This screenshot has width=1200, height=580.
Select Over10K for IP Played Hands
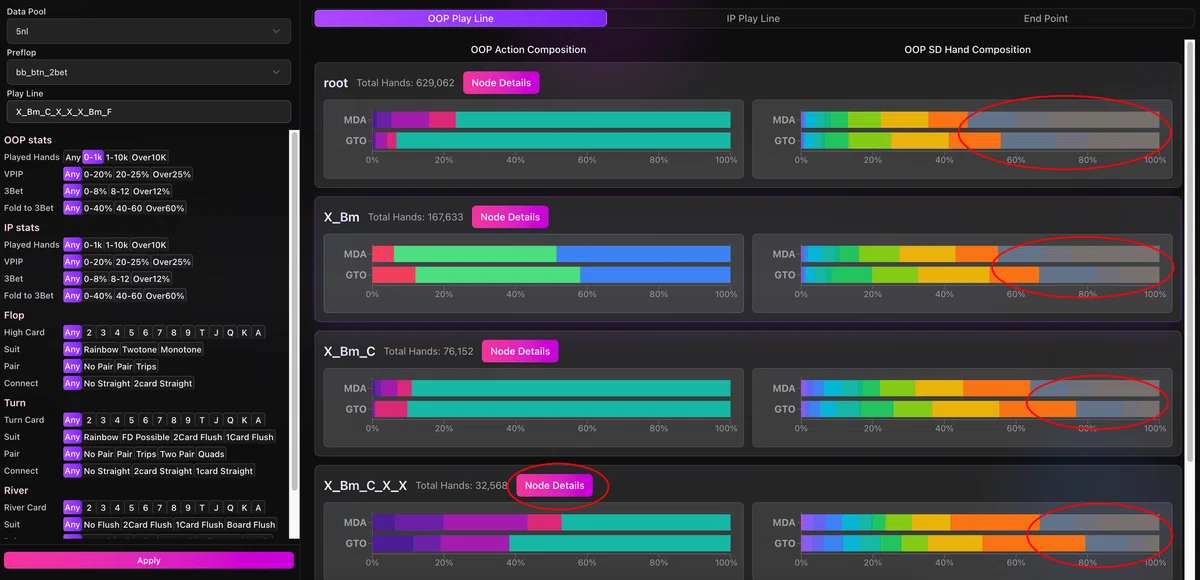click(149, 245)
